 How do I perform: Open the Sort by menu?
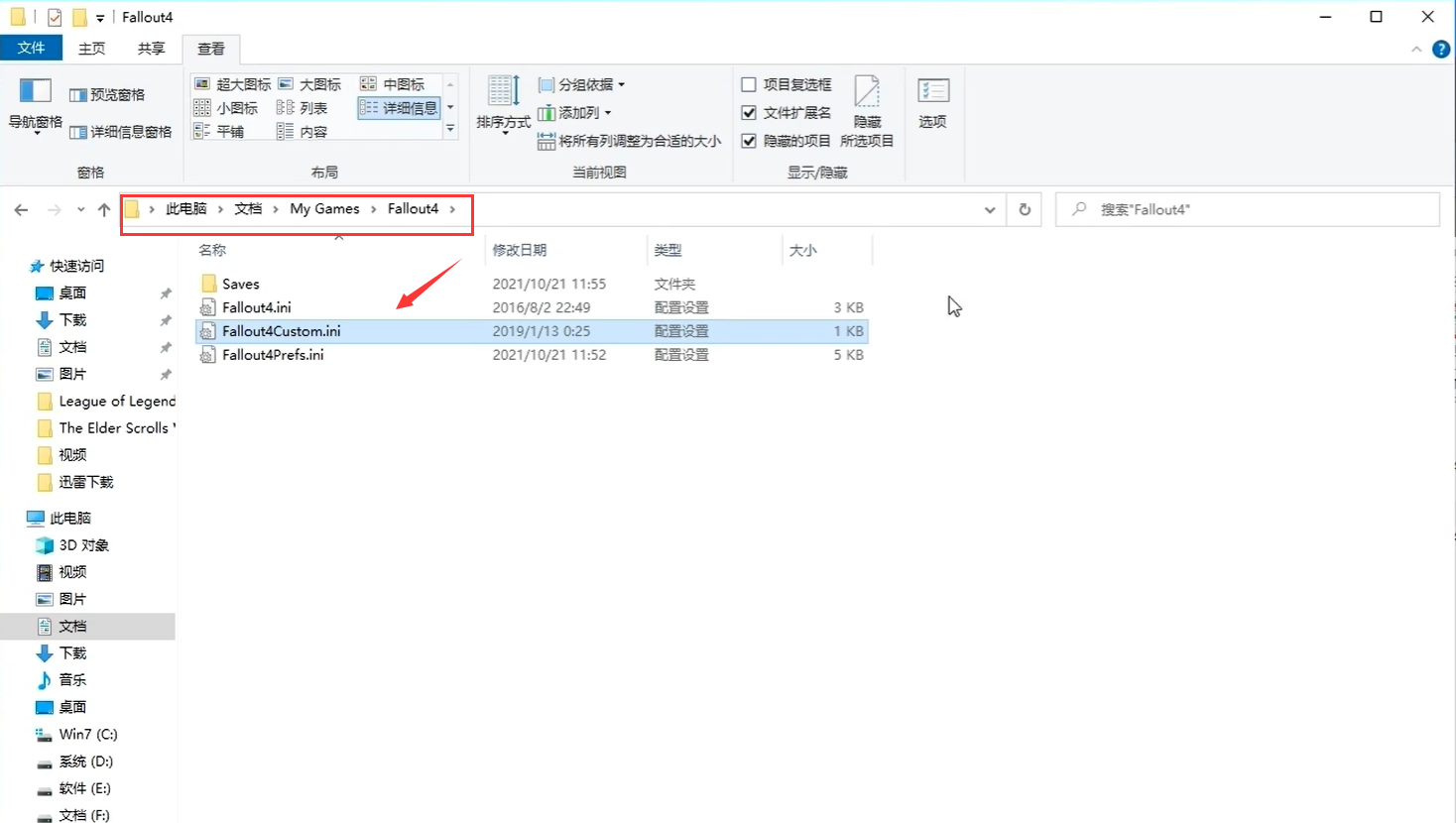click(504, 104)
